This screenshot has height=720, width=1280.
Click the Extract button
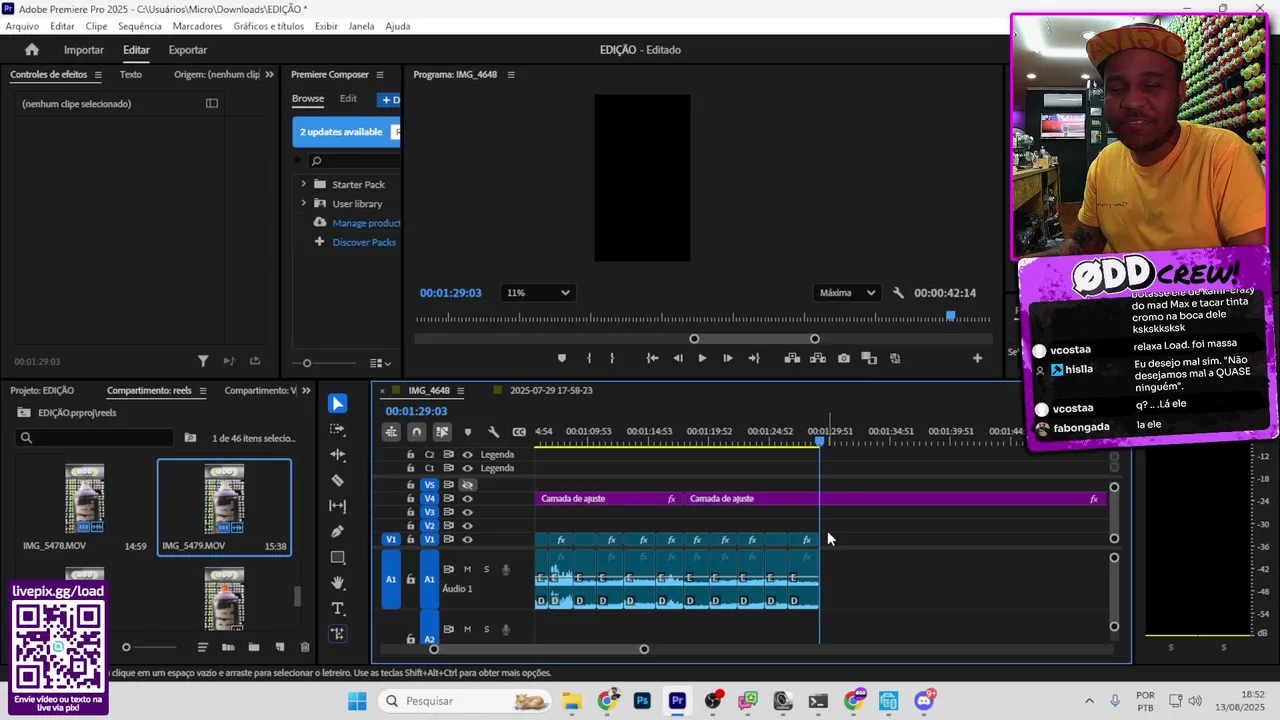(817, 358)
